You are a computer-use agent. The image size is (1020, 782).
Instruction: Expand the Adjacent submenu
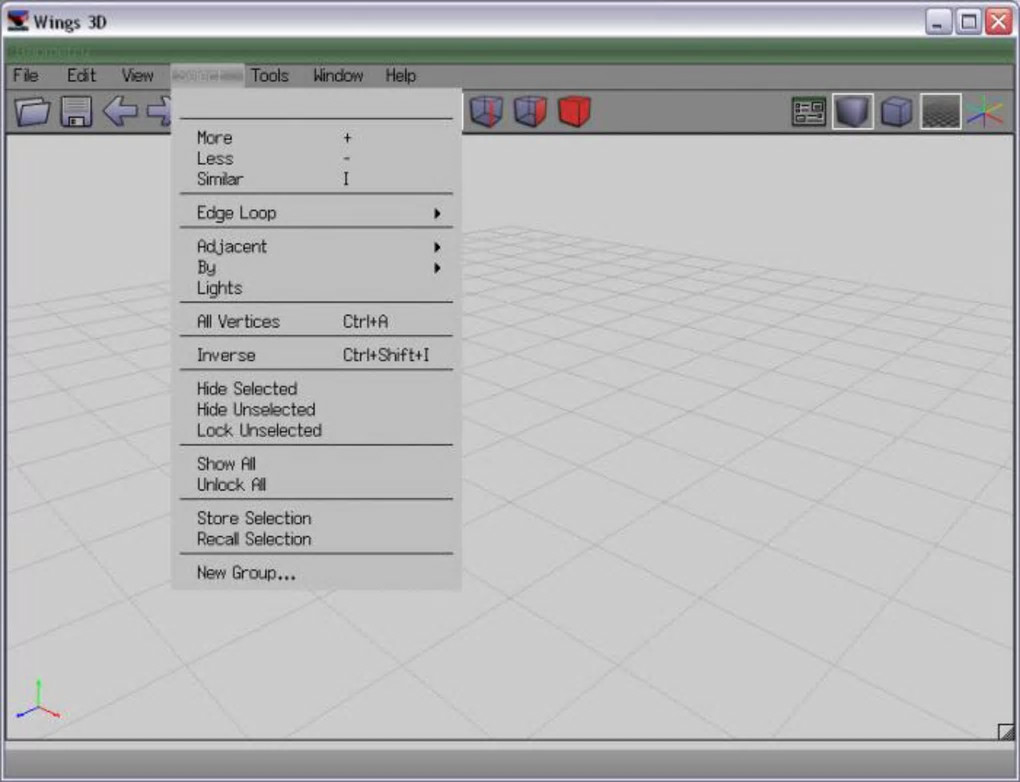pyautogui.click(x=316, y=247)
